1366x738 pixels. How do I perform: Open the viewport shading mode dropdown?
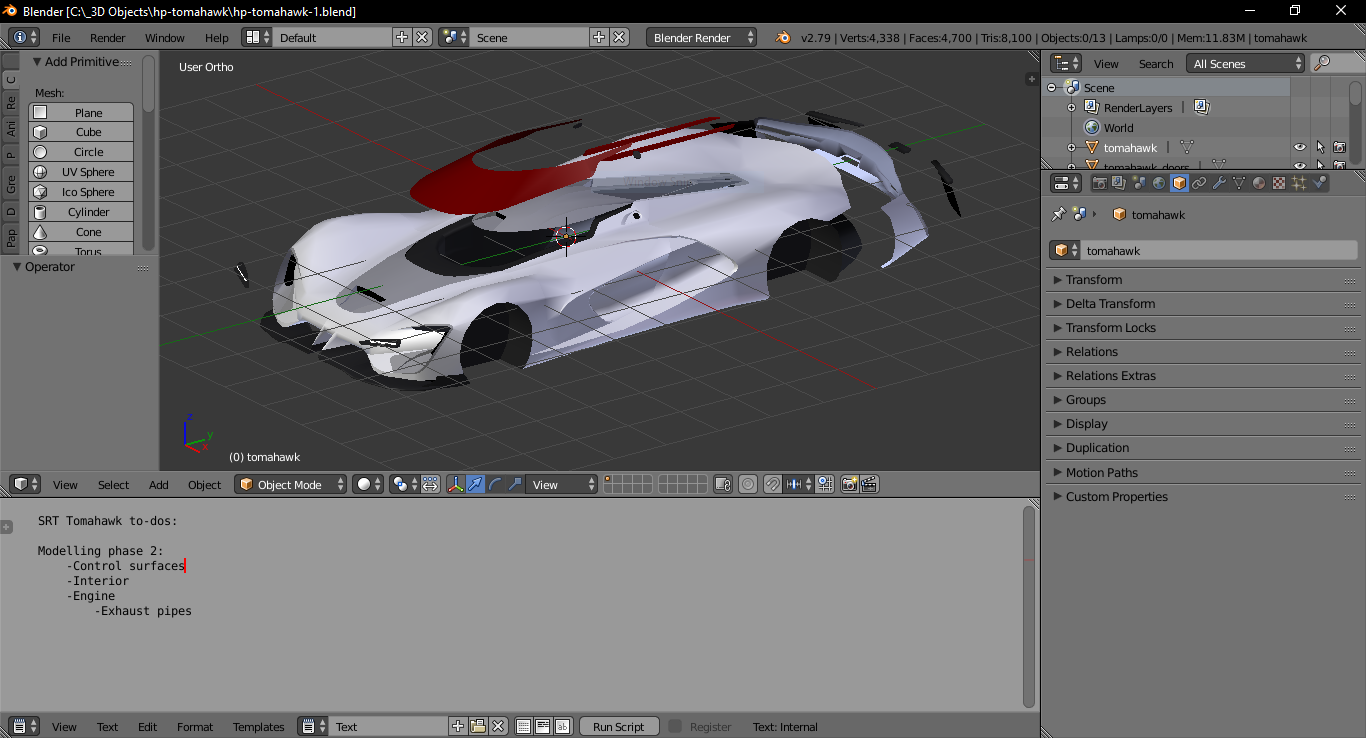[367, 484]
